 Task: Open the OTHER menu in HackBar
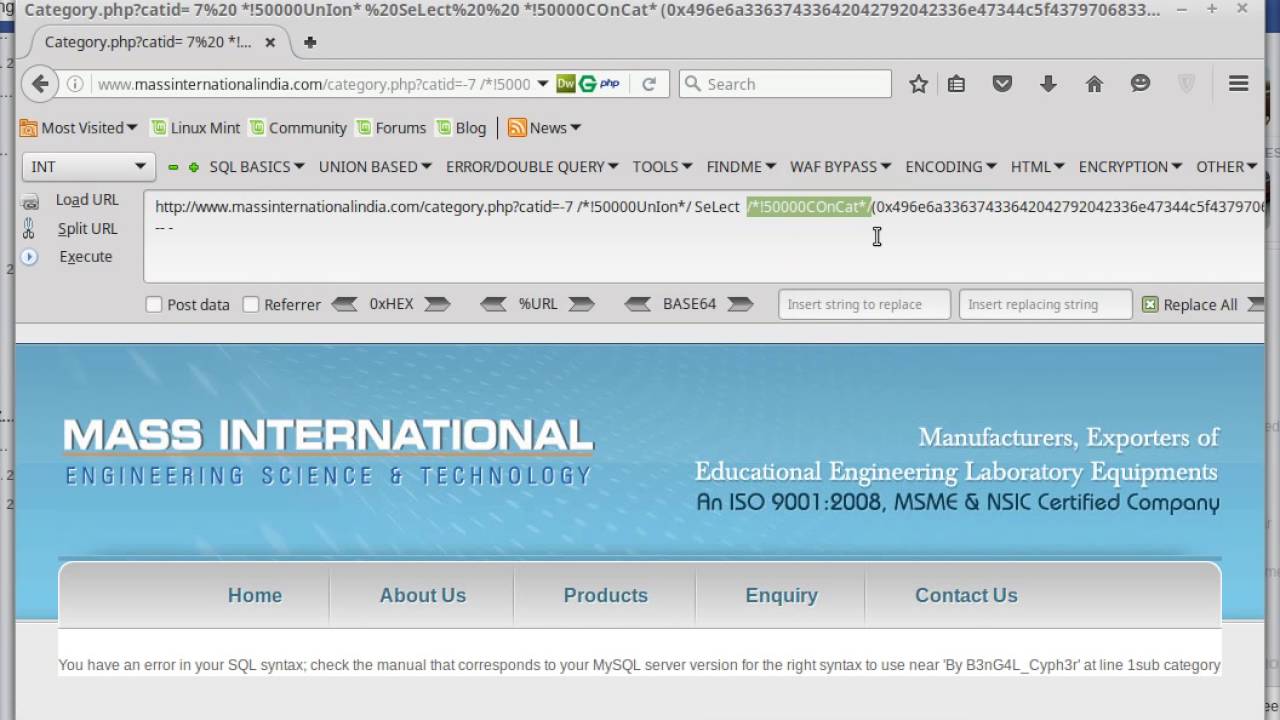[1226, 167]
